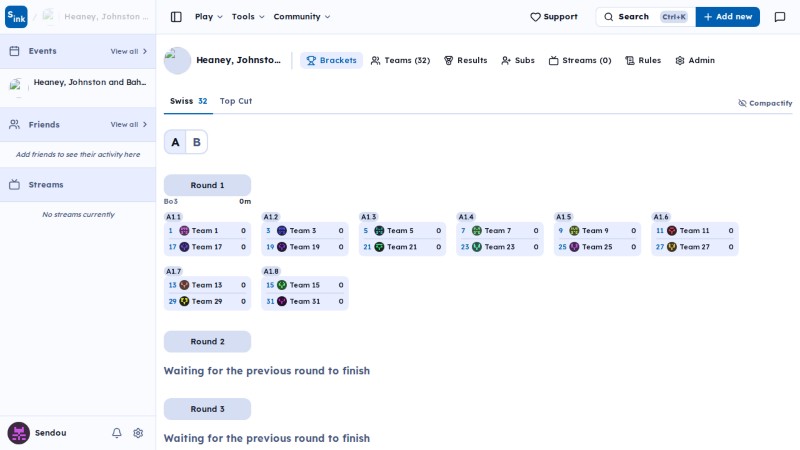Select Team 7 avatar icon
The width and height of the screenshot is (800, 450).
click(x=477, y=231)
